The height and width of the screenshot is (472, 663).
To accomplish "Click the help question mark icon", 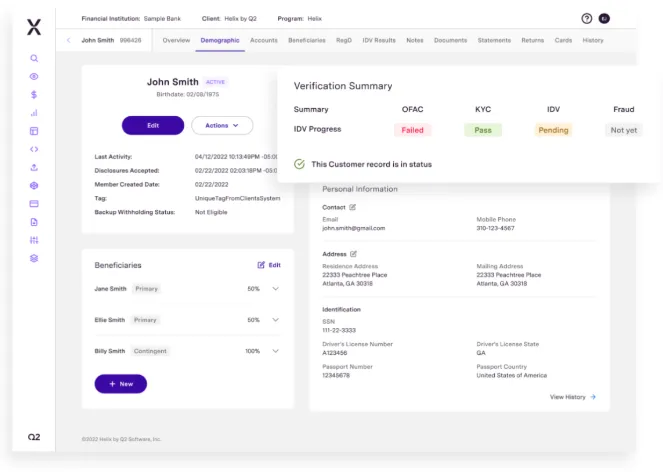I will pos(587,18).
